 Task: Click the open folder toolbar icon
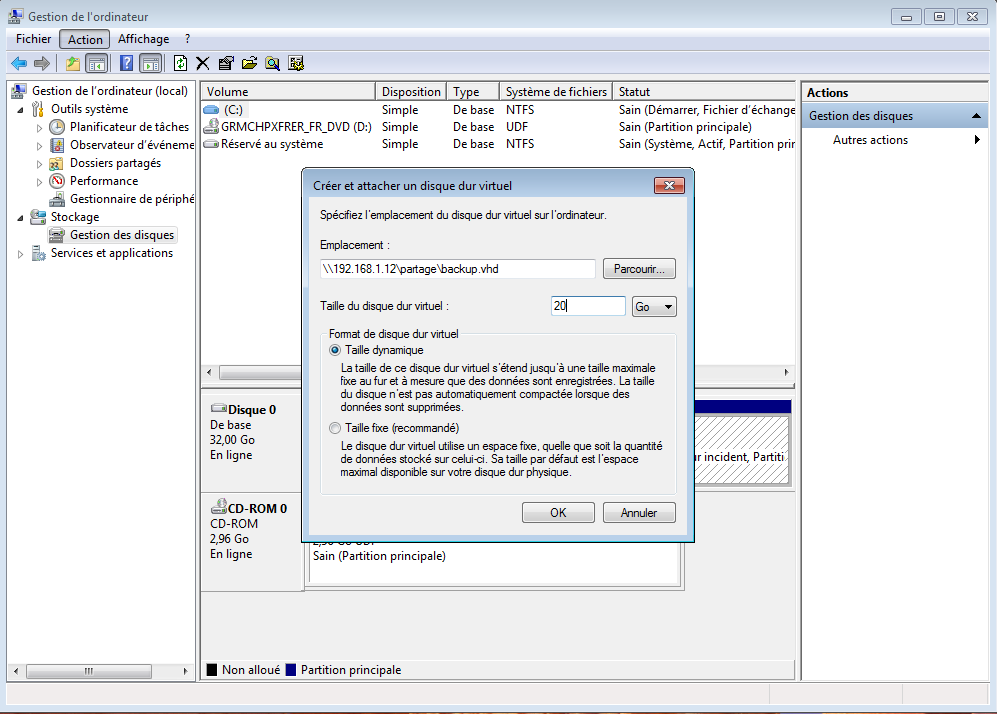(x=249, y=63)
